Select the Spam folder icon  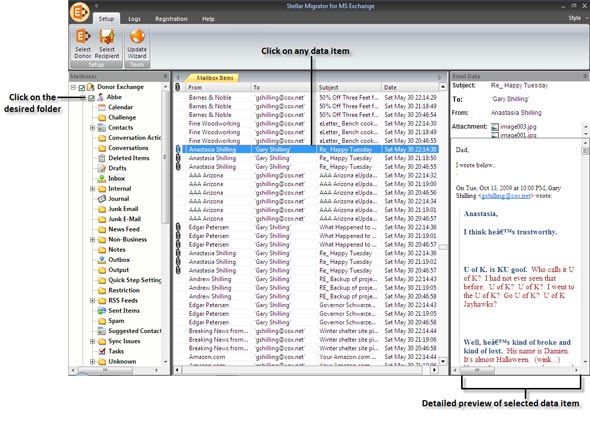point(102,321)
